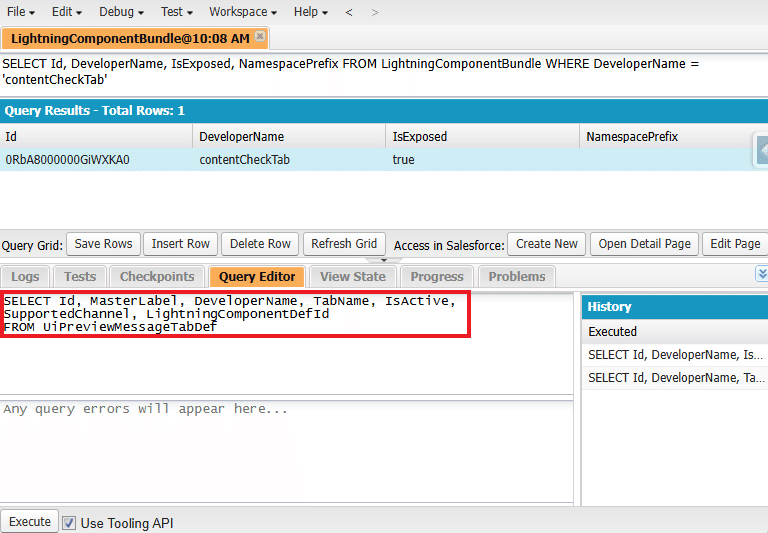
Task: Open the Edit menu
Action: point(67,12)
